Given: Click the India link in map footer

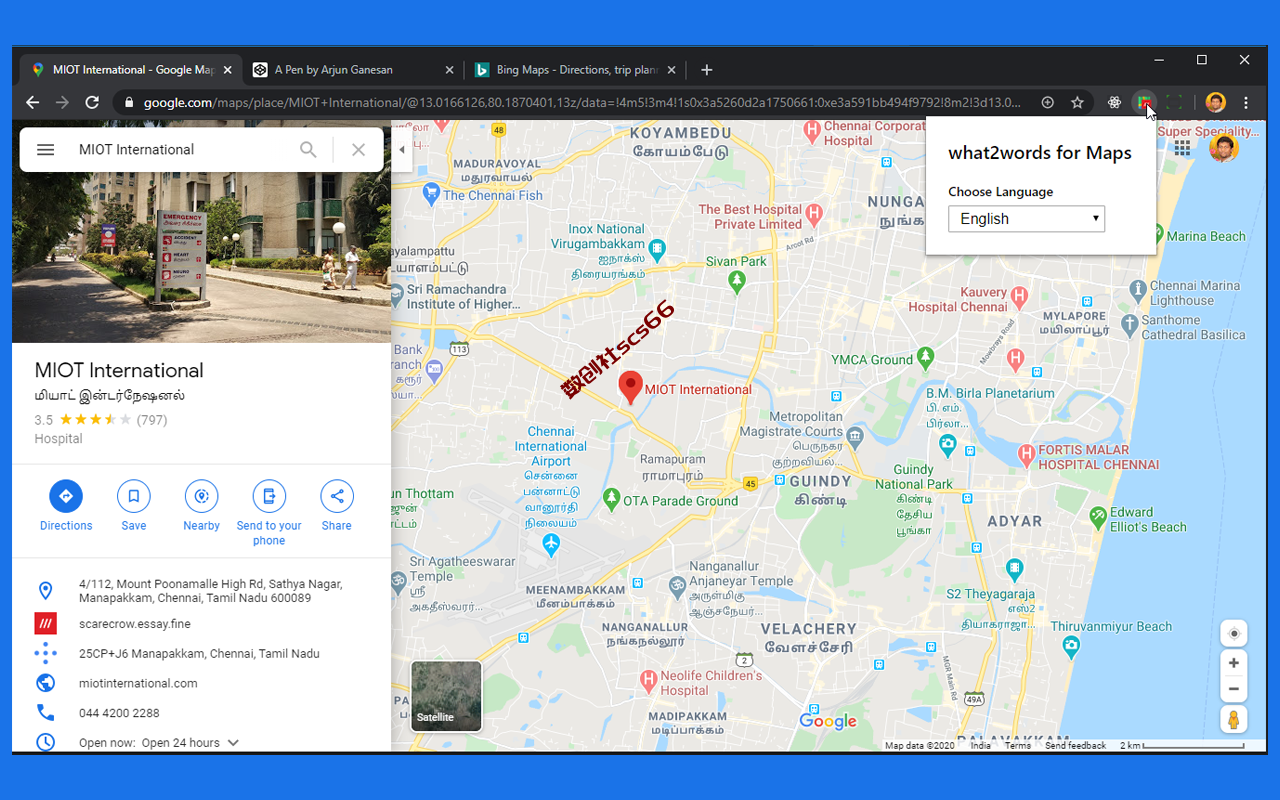Looking at the screenshot, I should tap(980, 745).
